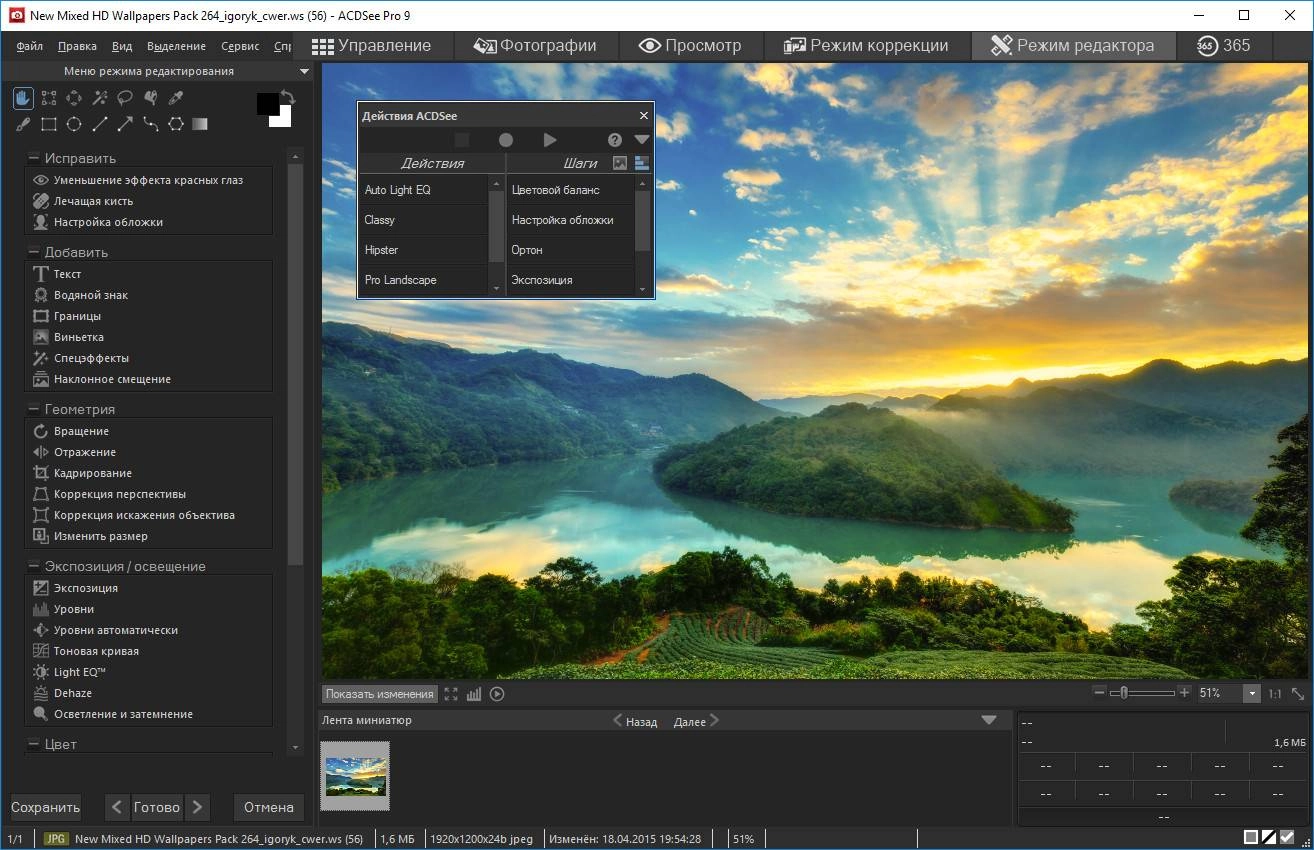1314x850 pixels.
Task: Select the Hand pan tool
Action: (x=23, y=98)
